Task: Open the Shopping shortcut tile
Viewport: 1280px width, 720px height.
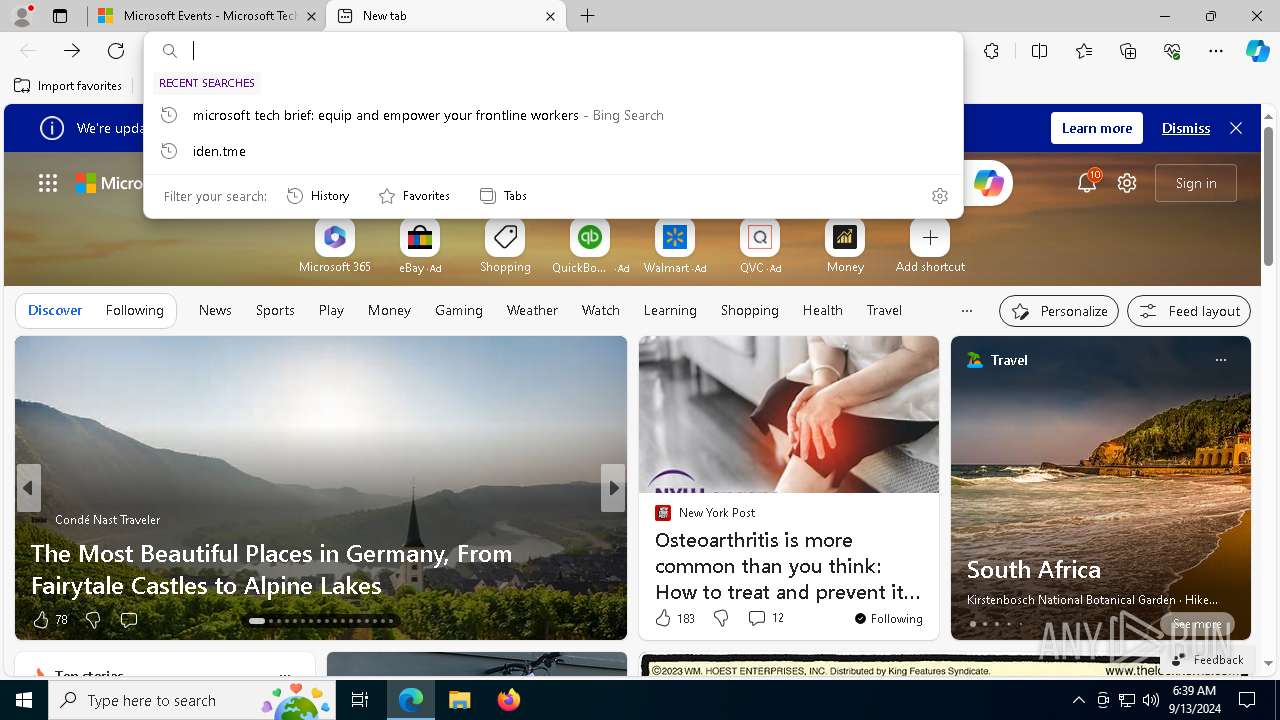Action: [x=505, y=246]
